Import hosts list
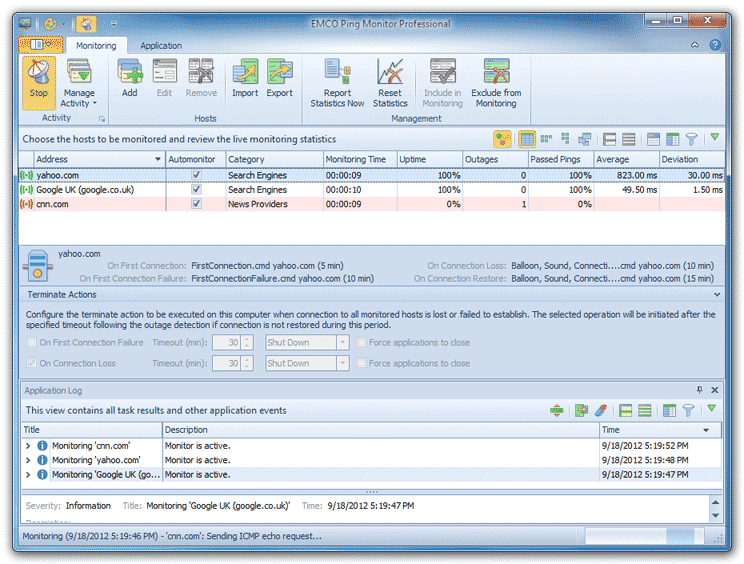 [x=245, y=79]
